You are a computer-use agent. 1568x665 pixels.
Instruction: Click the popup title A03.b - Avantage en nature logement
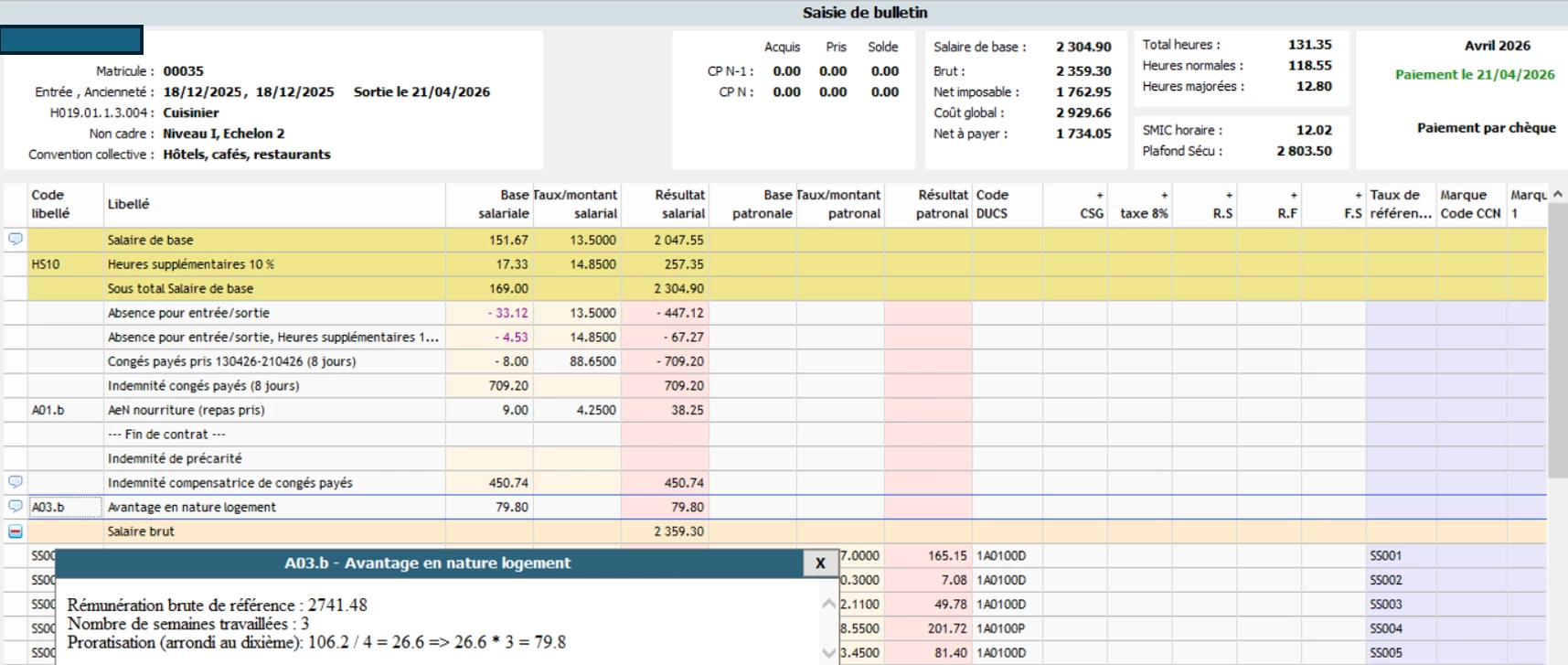(427, 563)
